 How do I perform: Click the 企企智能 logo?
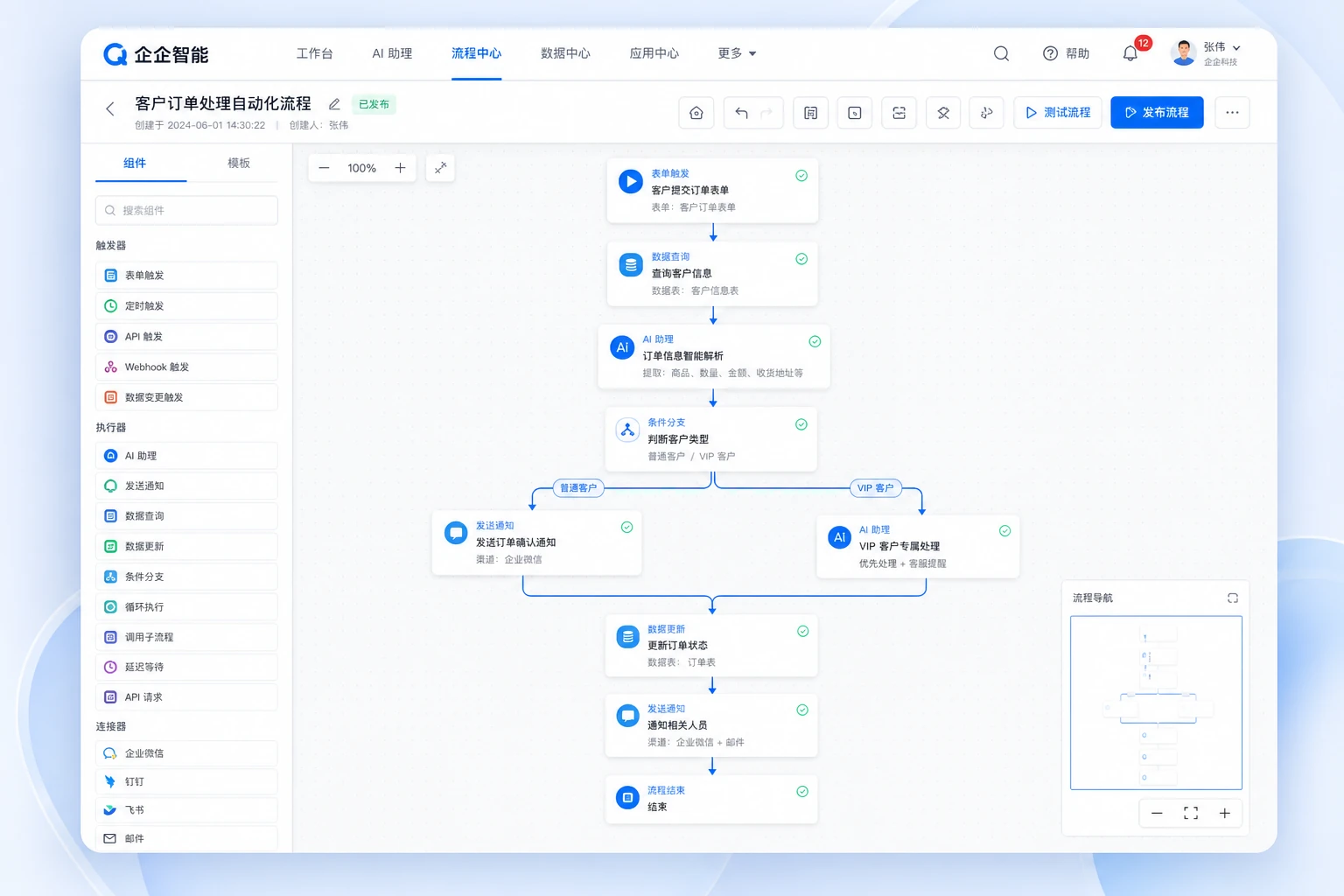pyautogui.click(x=156, y=54)
